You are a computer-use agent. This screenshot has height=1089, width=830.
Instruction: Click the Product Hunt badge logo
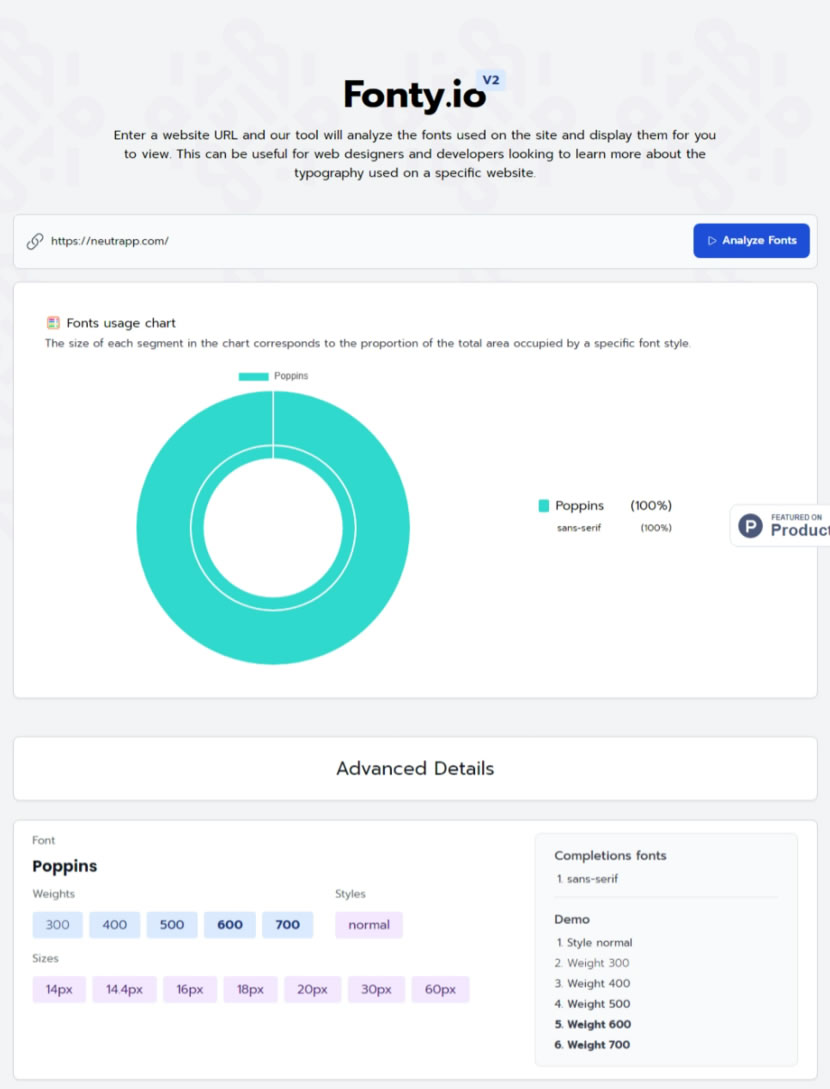(750, 526)
